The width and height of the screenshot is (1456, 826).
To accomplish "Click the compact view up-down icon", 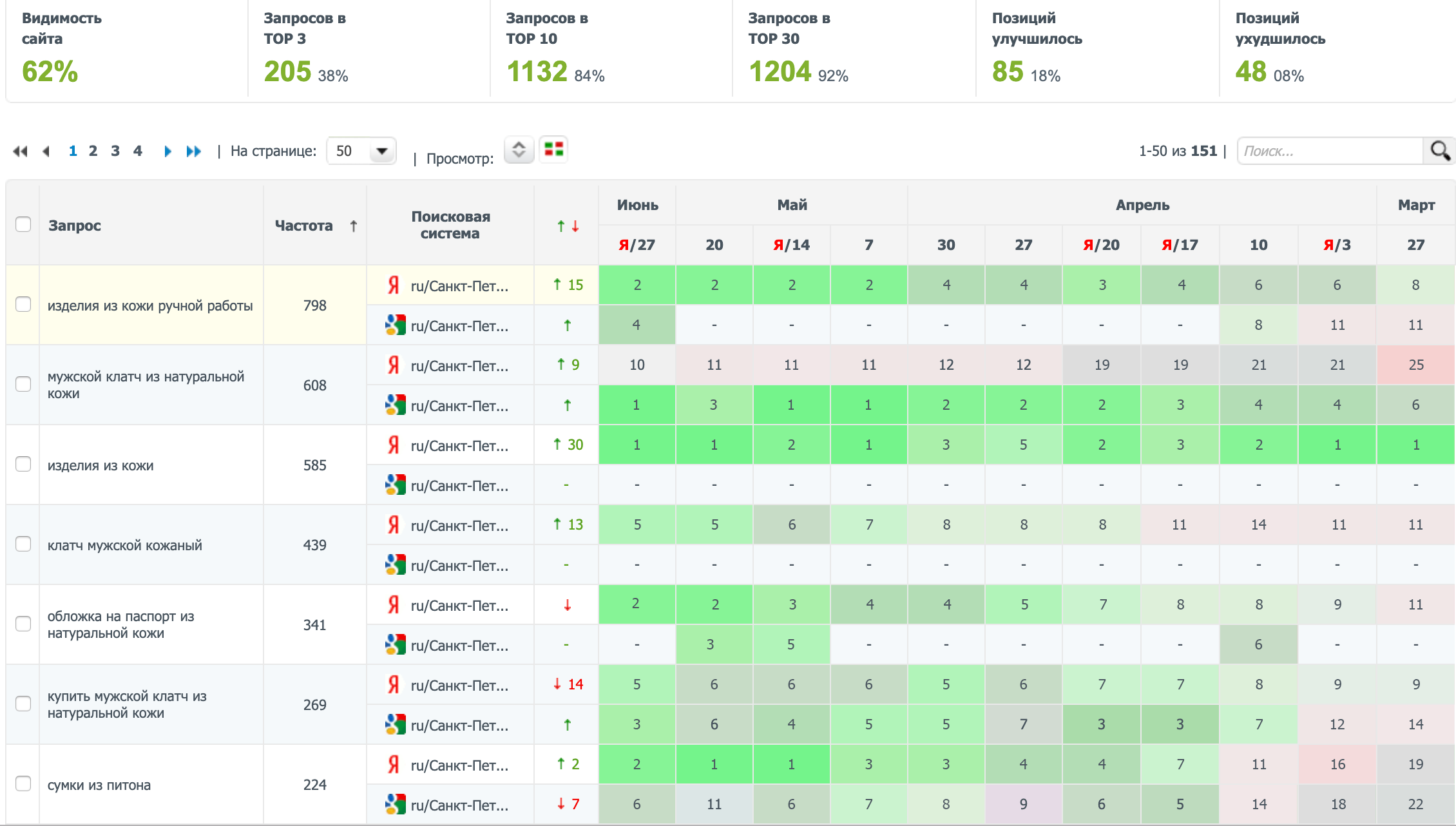I will coord(519,150).
